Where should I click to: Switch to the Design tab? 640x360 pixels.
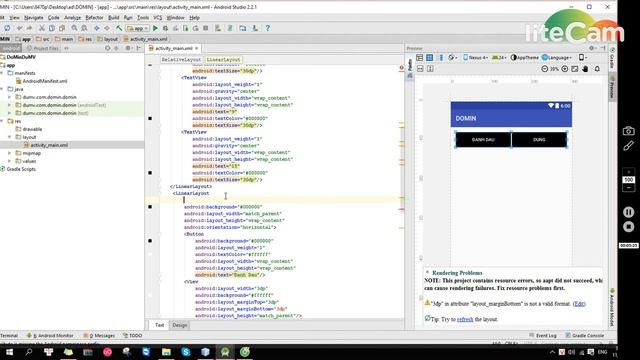(x=180, y=325)
